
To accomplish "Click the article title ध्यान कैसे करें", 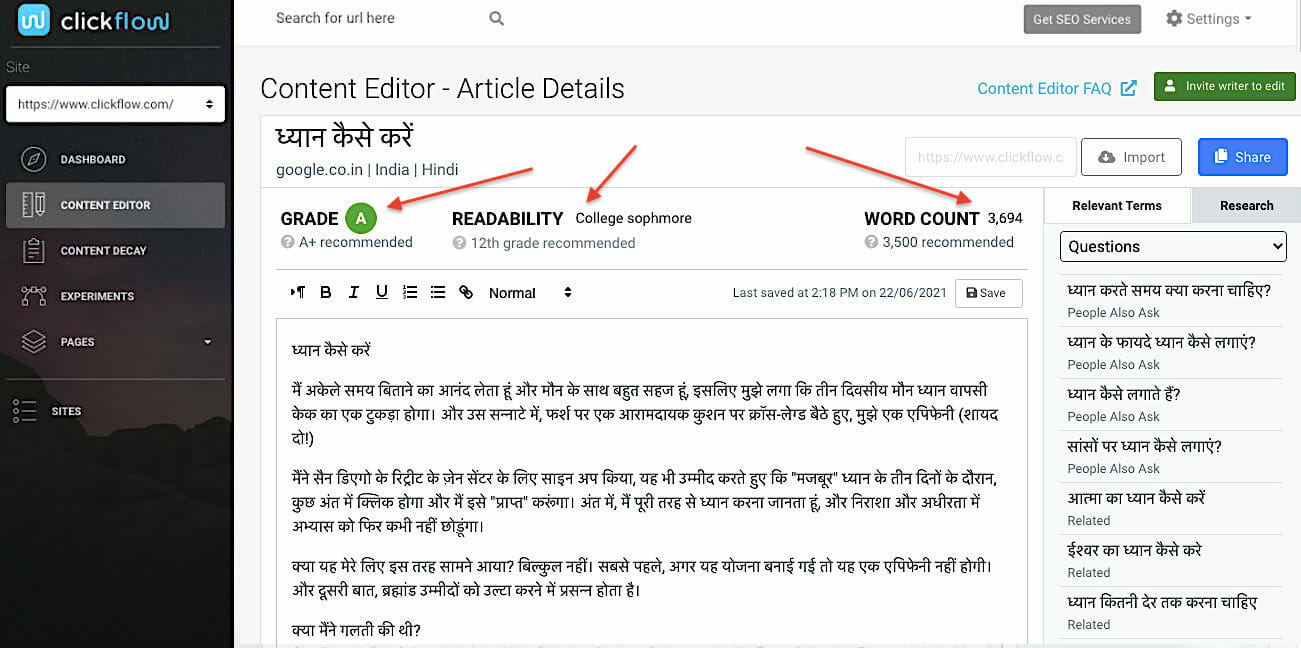I will click(345, 136).
